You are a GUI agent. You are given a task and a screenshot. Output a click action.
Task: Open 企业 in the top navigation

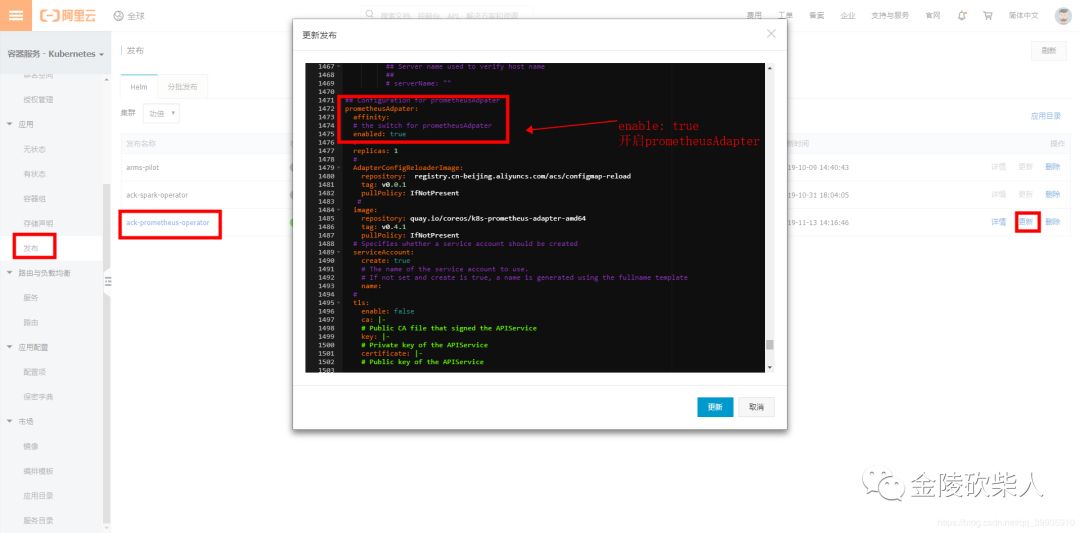click(x=847, y=15)
